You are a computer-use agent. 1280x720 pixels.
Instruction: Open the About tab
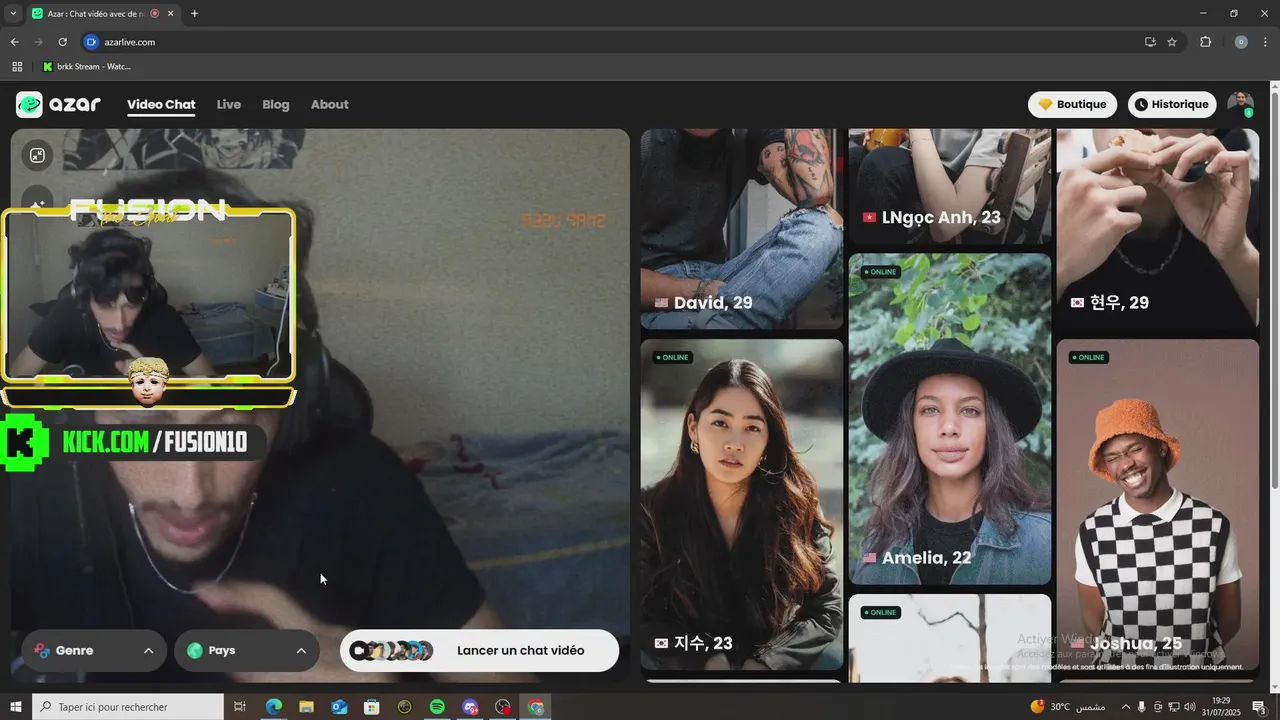click(330, 104)
